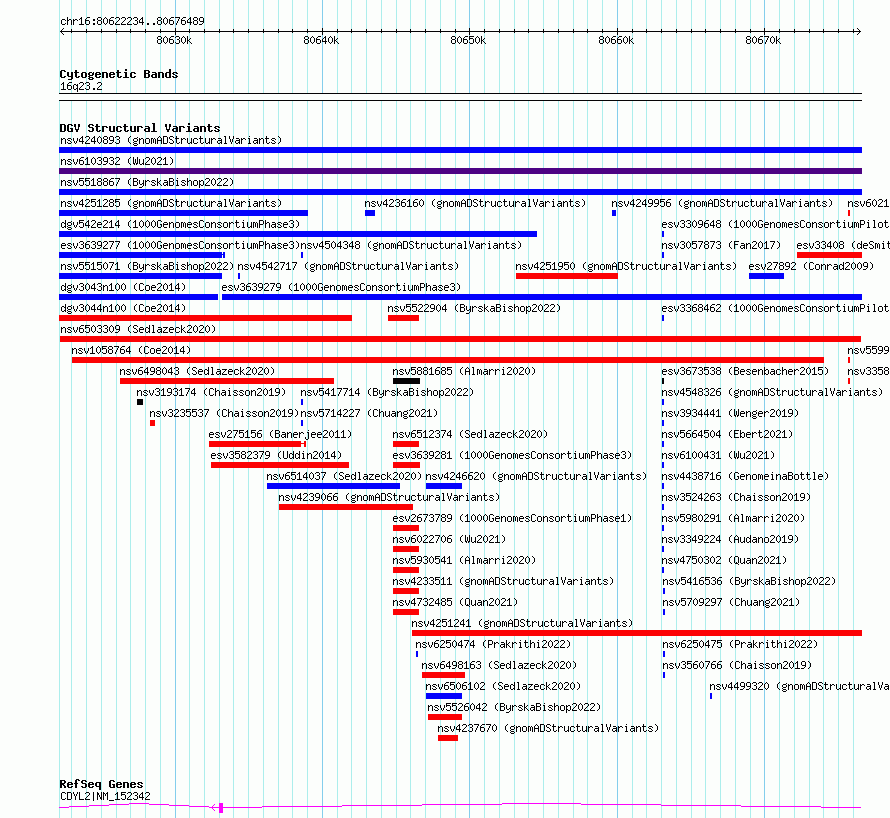The width and height of the screenshot is (890, 818).
Task: Select the nsv4438716 (GenomeinaBottle) label
Action: pyautogui.click(x=745, y=476)
